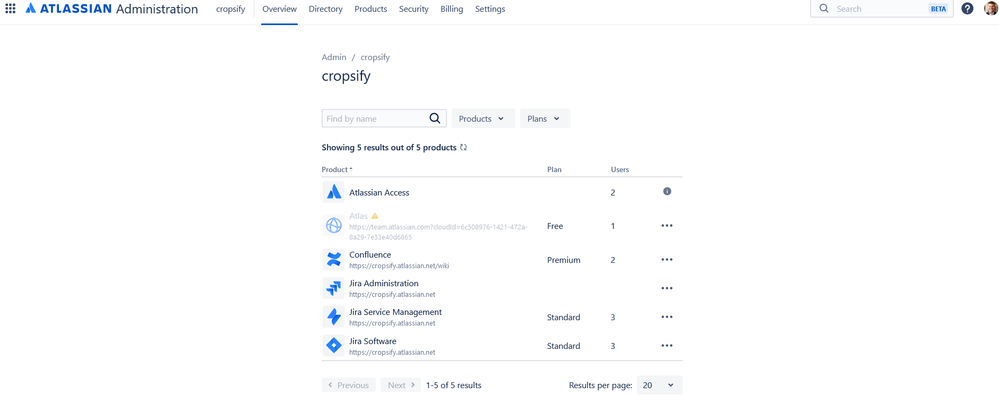Click the Jira Software product icon
The width and height of the screenshot is (999, 401).
(x=333, y=346)
